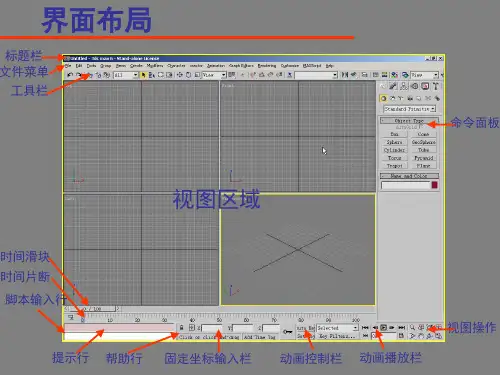Click the time slider 0 / 100 handle

(92, 309)
